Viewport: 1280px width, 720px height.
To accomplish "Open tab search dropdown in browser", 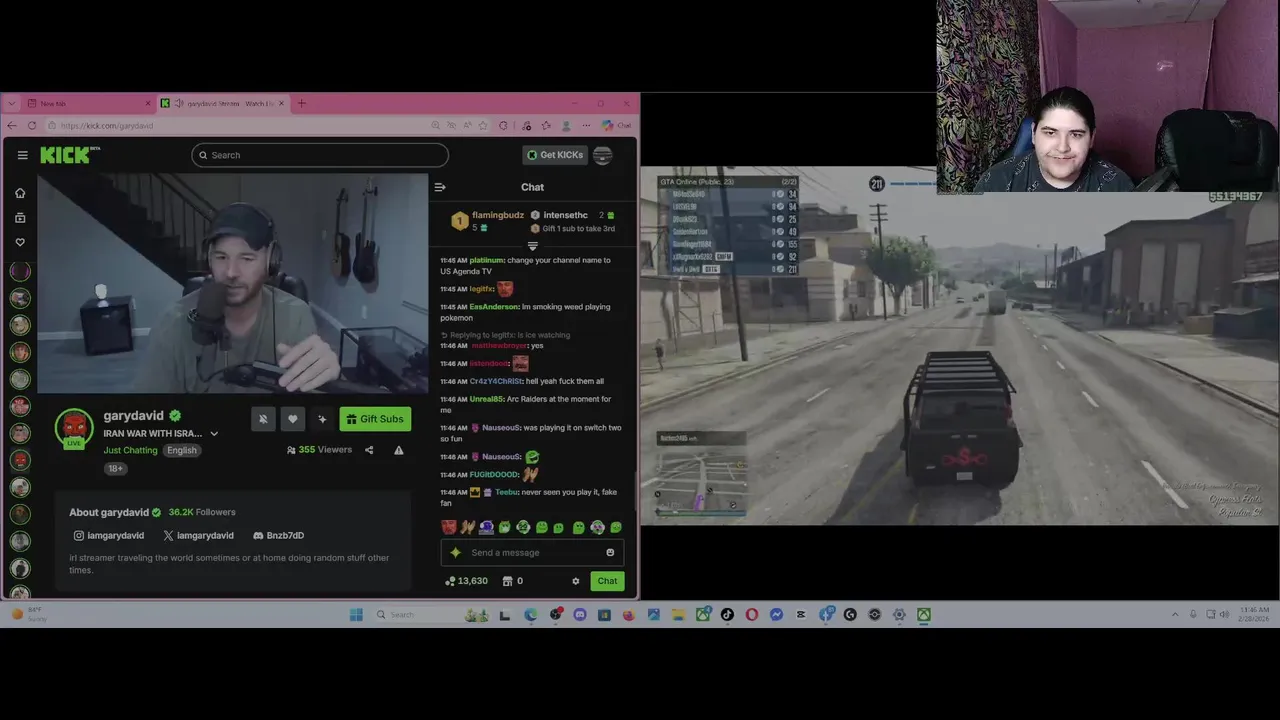I will (x=10, y=103).
